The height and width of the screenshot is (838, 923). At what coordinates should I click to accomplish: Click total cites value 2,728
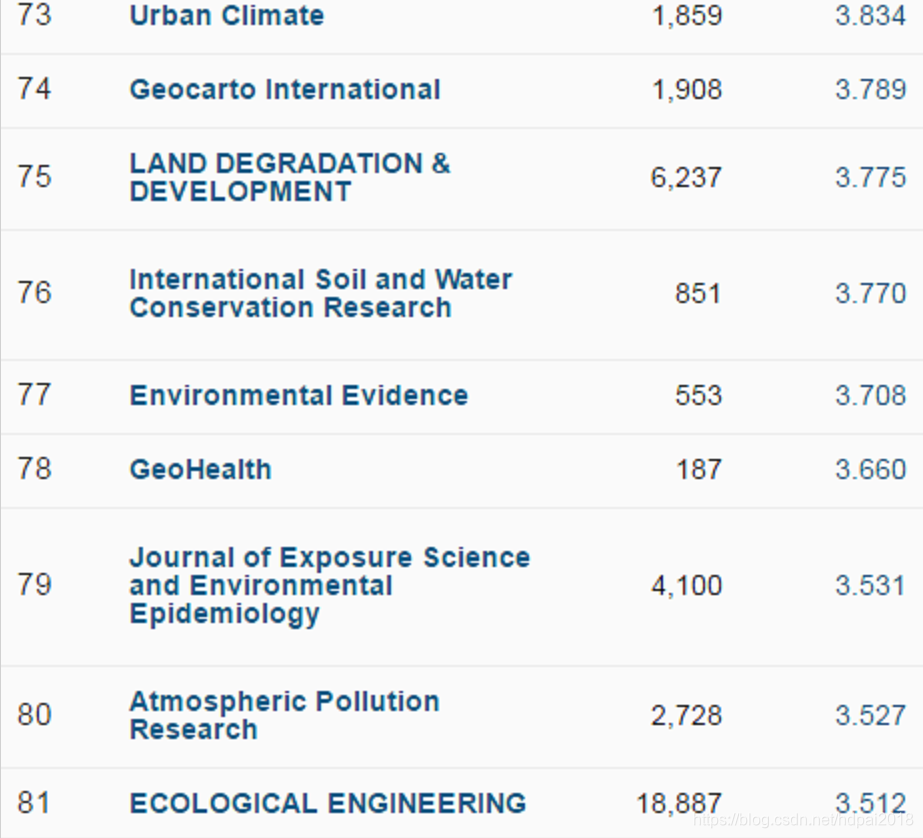(x=686, y=716)
